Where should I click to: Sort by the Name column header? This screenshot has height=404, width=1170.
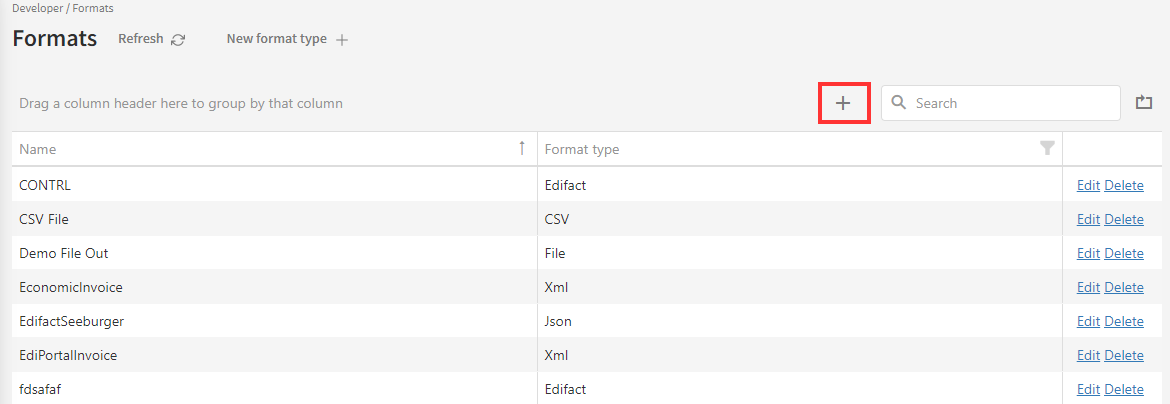point(38,149)
